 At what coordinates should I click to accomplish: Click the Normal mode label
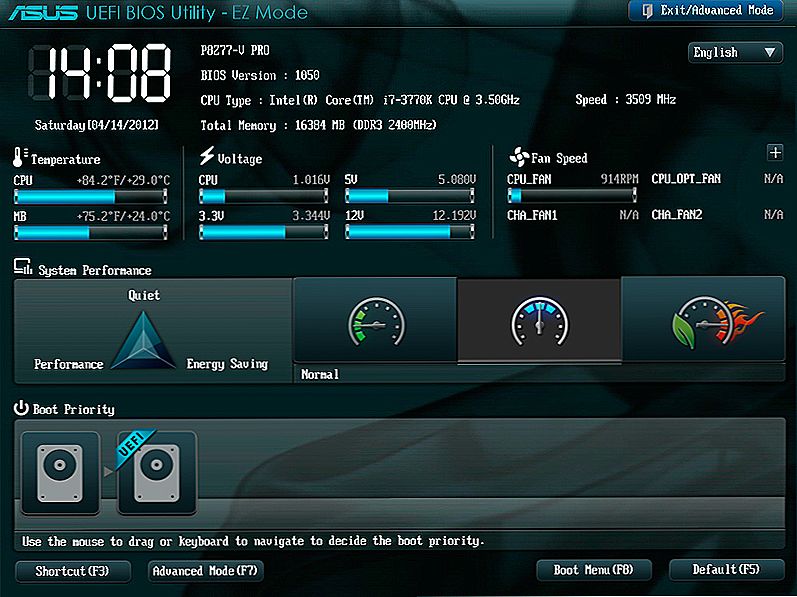320,375
